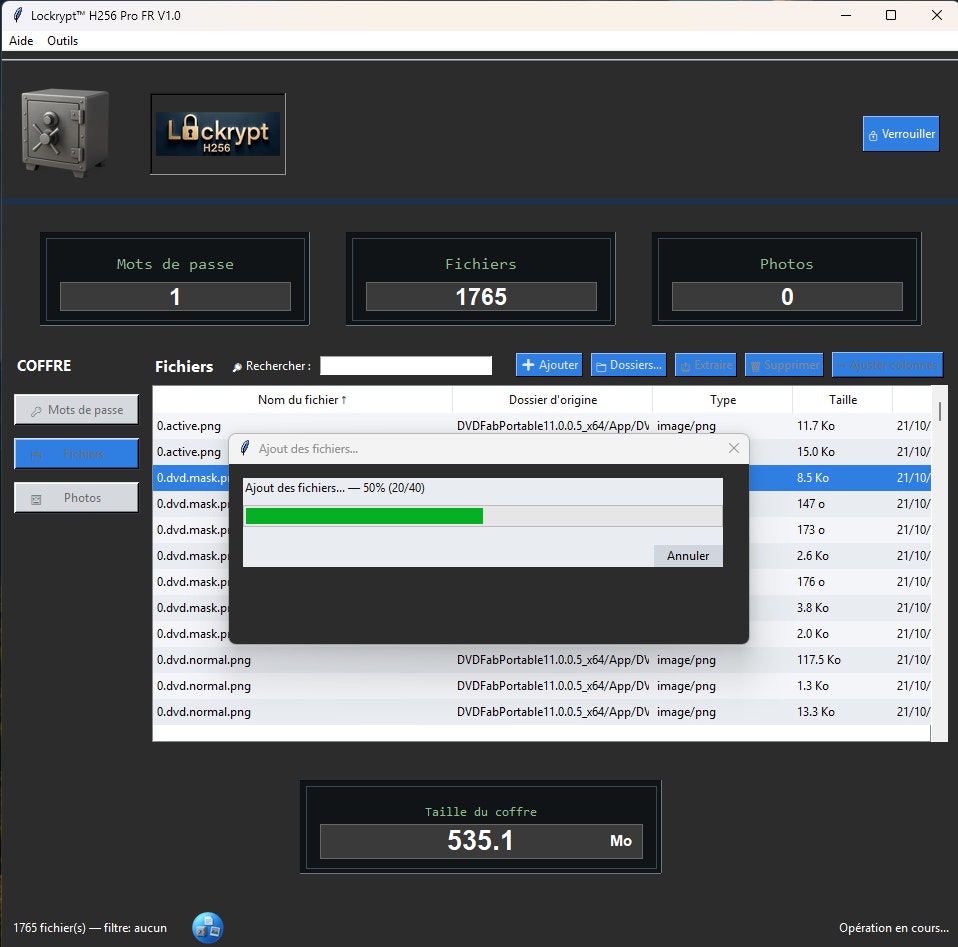Select the key icon on Mots de passe
This screenshot has width=958, height=947.
[x=37, y=410]
